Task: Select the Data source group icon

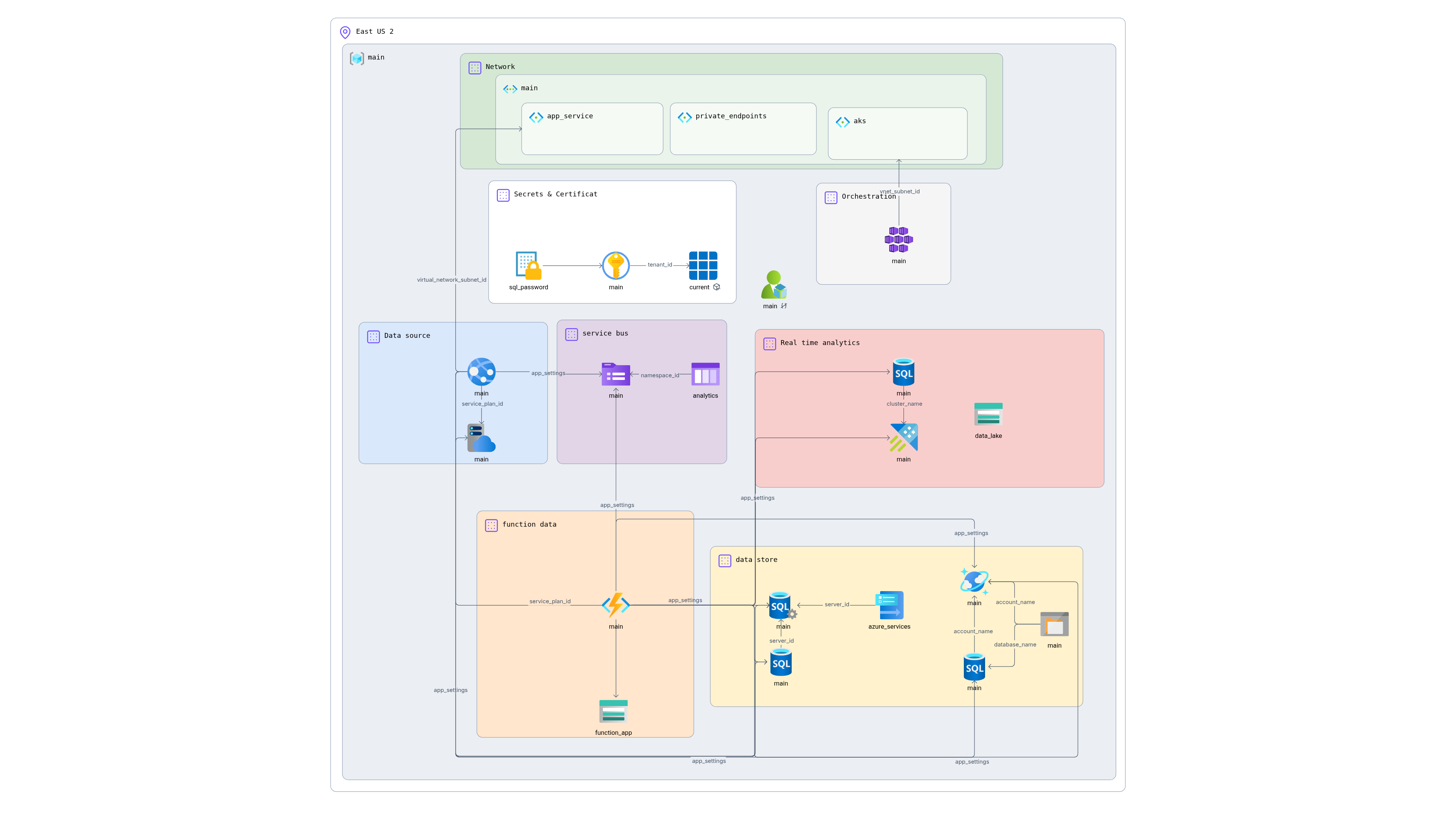Action: [373, 337]
